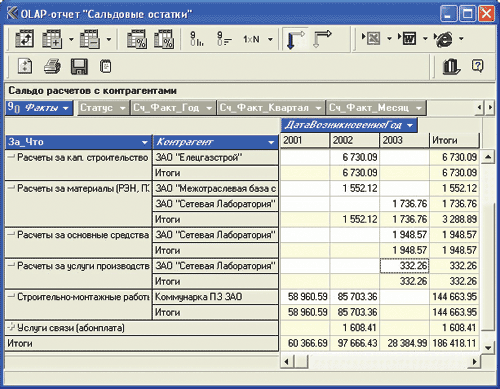Collapse Расчеты за услуги производств row
The width and height of the screenshot is (500, 389).
[x=11, y=266]
